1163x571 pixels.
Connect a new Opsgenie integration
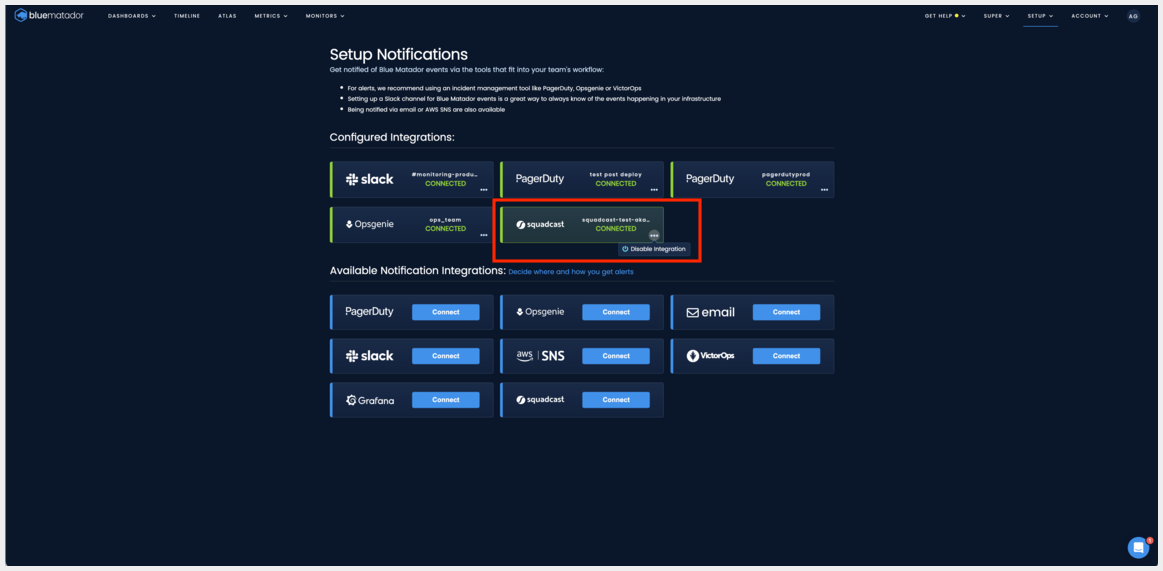tap(616, 312)
